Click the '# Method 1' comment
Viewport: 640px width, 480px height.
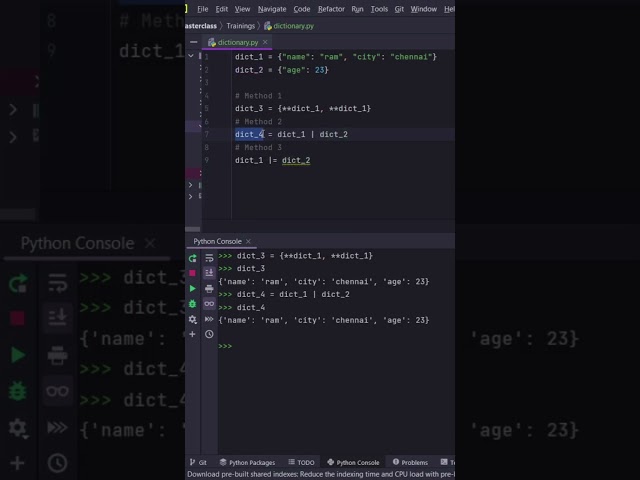pyautogui.click(x=258, y=96)
